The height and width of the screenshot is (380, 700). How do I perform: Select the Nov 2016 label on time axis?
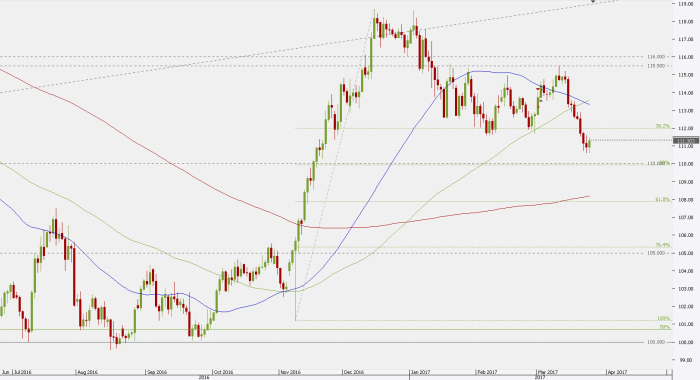pyautogui.click(x=290, y=372)
